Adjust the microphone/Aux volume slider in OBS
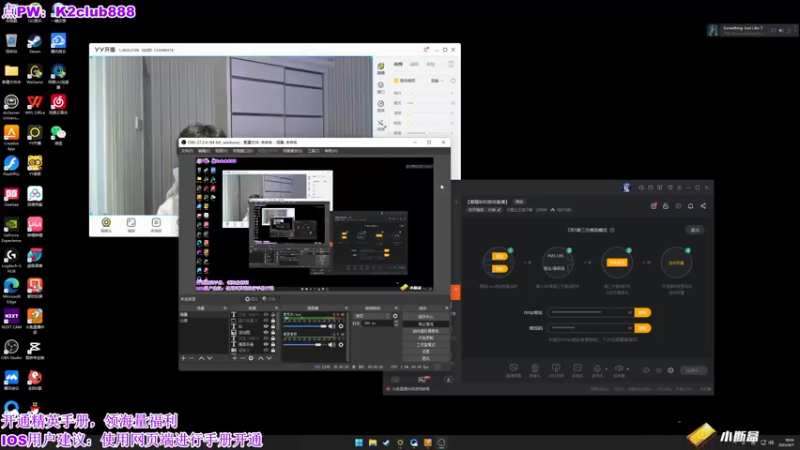This screenshot has height=450, width=800. tap(305, 326)
